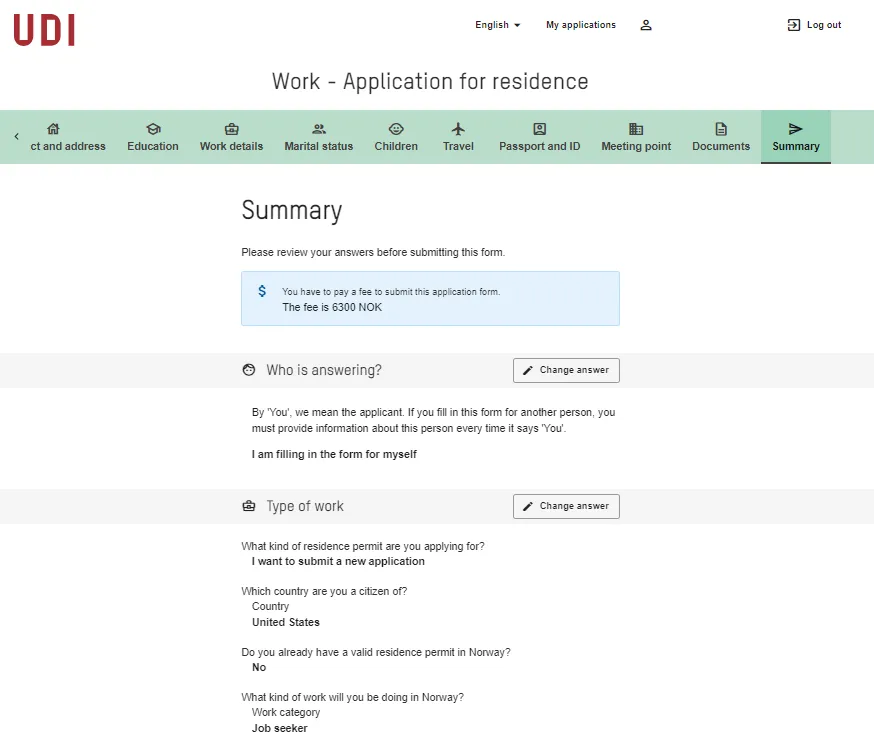Image resolution: width=874 pixels, height=741 pixels.
Task: Change answer for Type of work section
Action: (x=566, y=506)
